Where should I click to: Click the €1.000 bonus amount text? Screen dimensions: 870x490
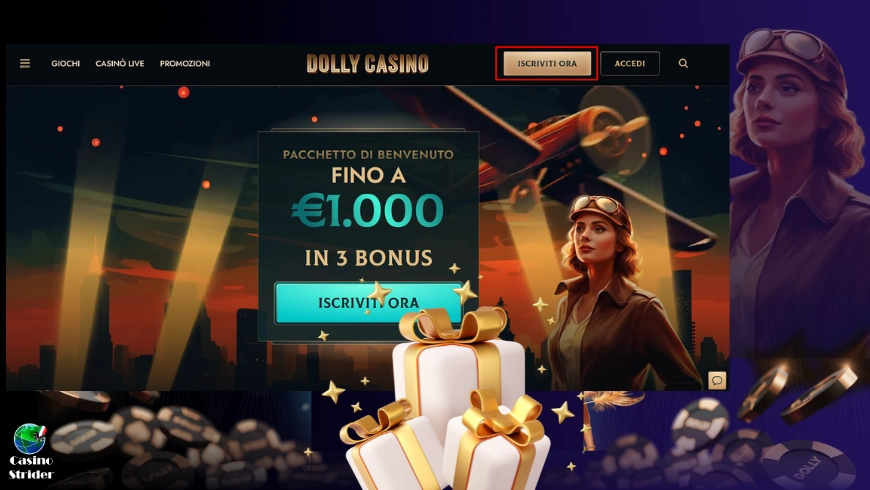[x=367, y=211]
